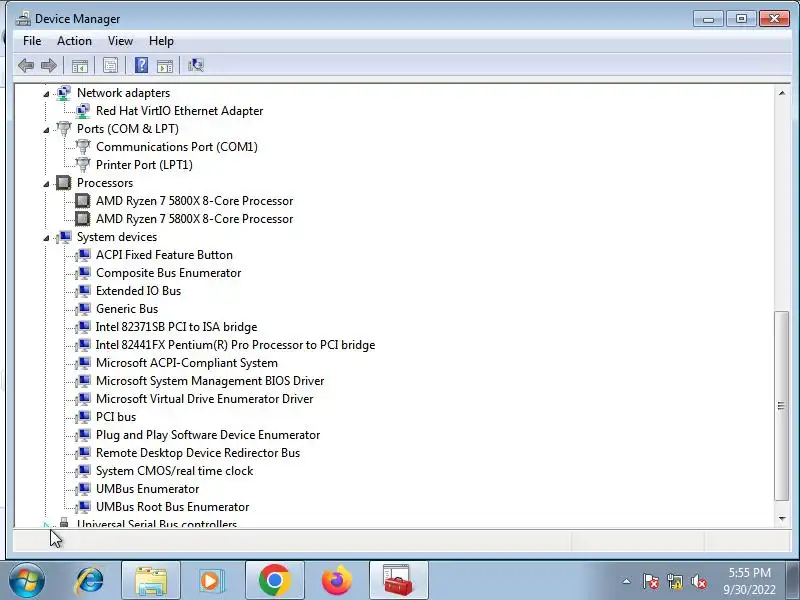Click the Ports (COM & LPT) label
Image resolution: width=800 pixels, height=600 pixels.
(128, 129)
